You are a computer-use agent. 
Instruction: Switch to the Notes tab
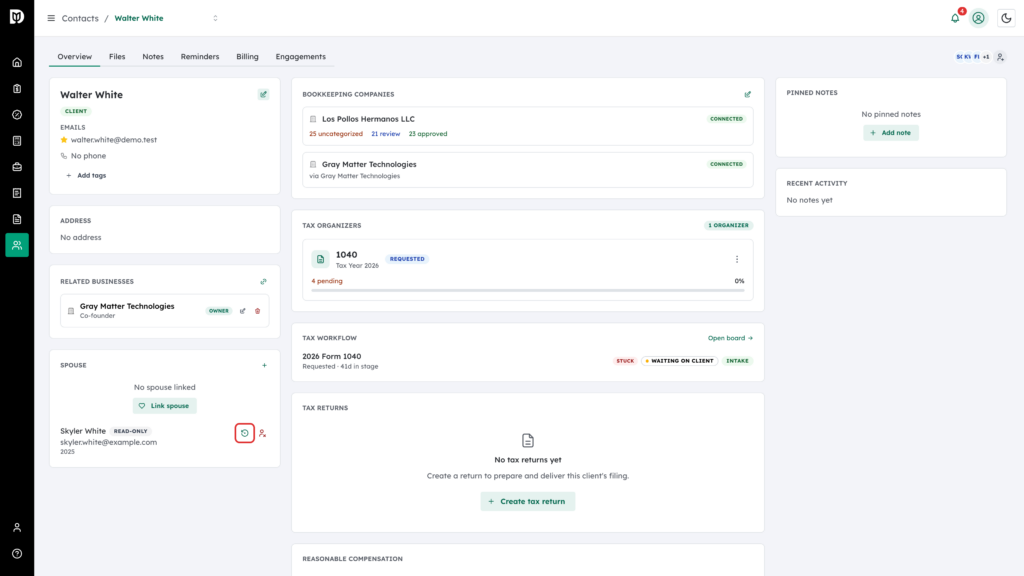click(153, 57)
